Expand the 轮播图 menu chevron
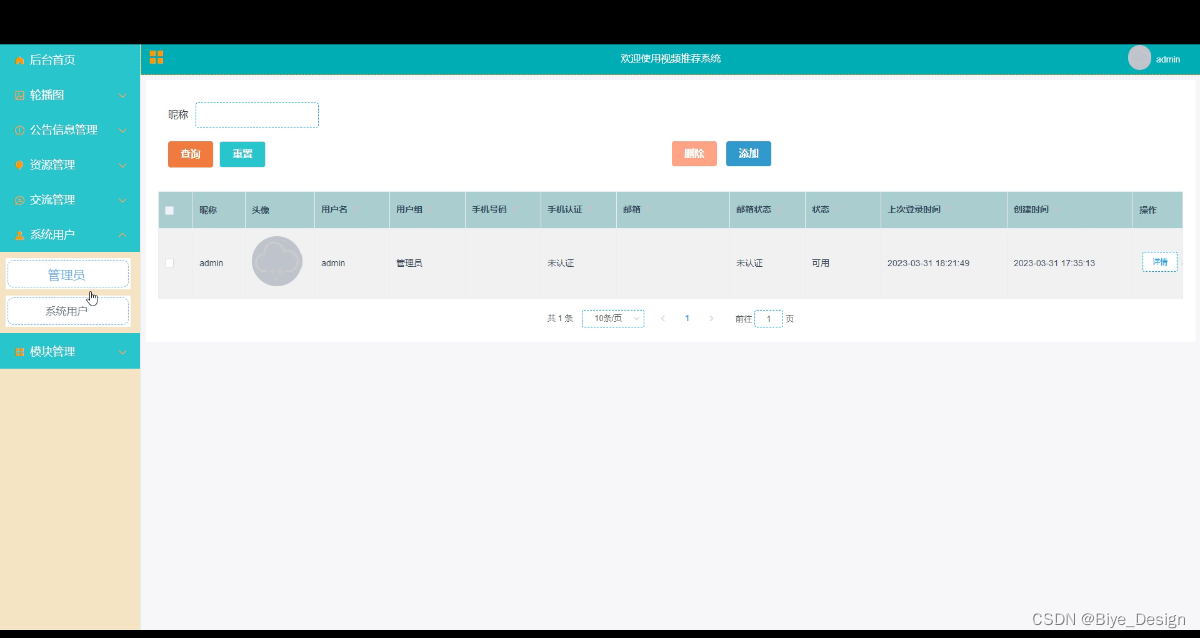 click(x=122, y=96)
